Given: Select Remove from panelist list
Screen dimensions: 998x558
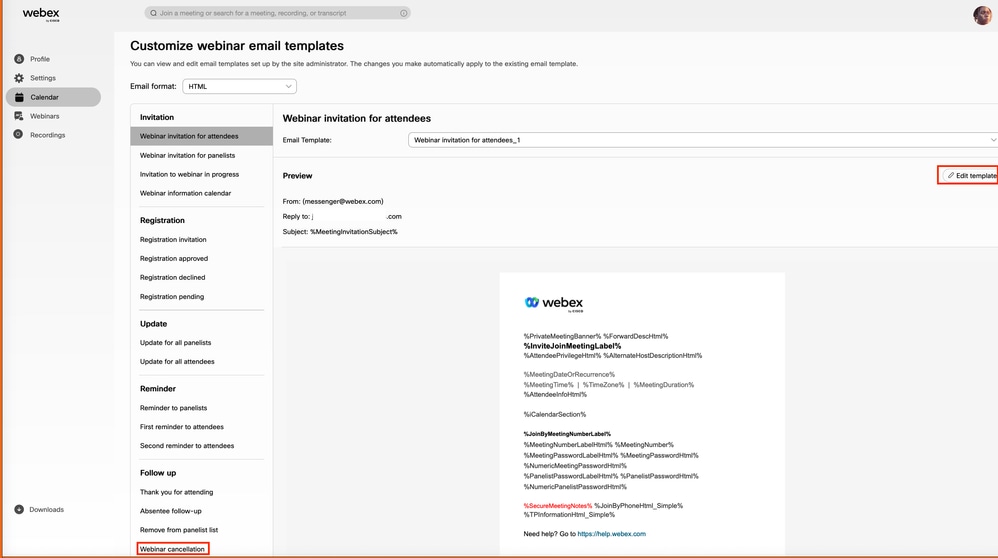Looking at the screenshot, I should click(179, 530).
